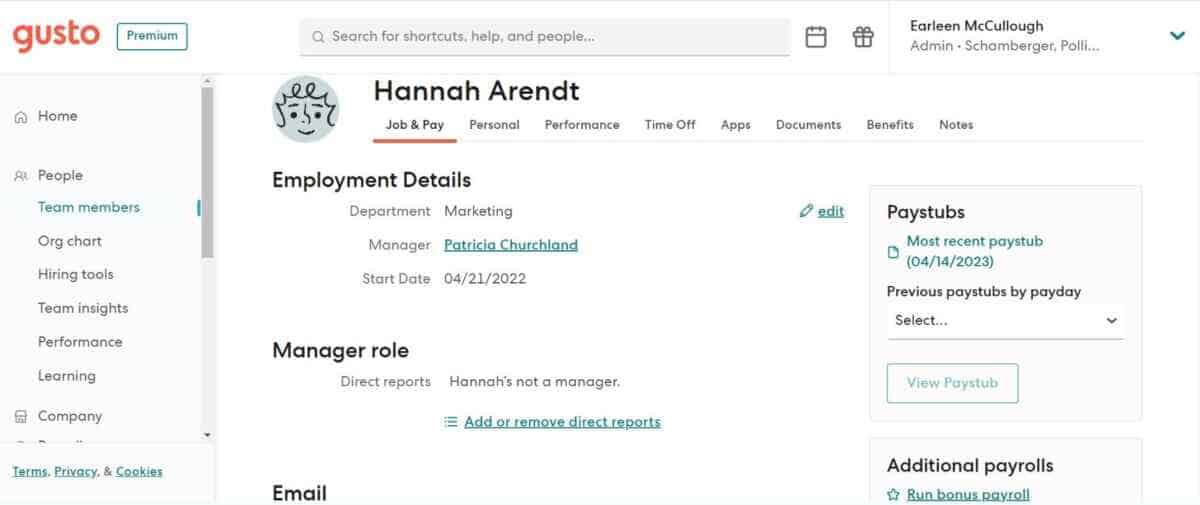This screenshot has height=505, width=1200.
Task: Click Hannah Arendt's avatar image
Action: (306, 109)
